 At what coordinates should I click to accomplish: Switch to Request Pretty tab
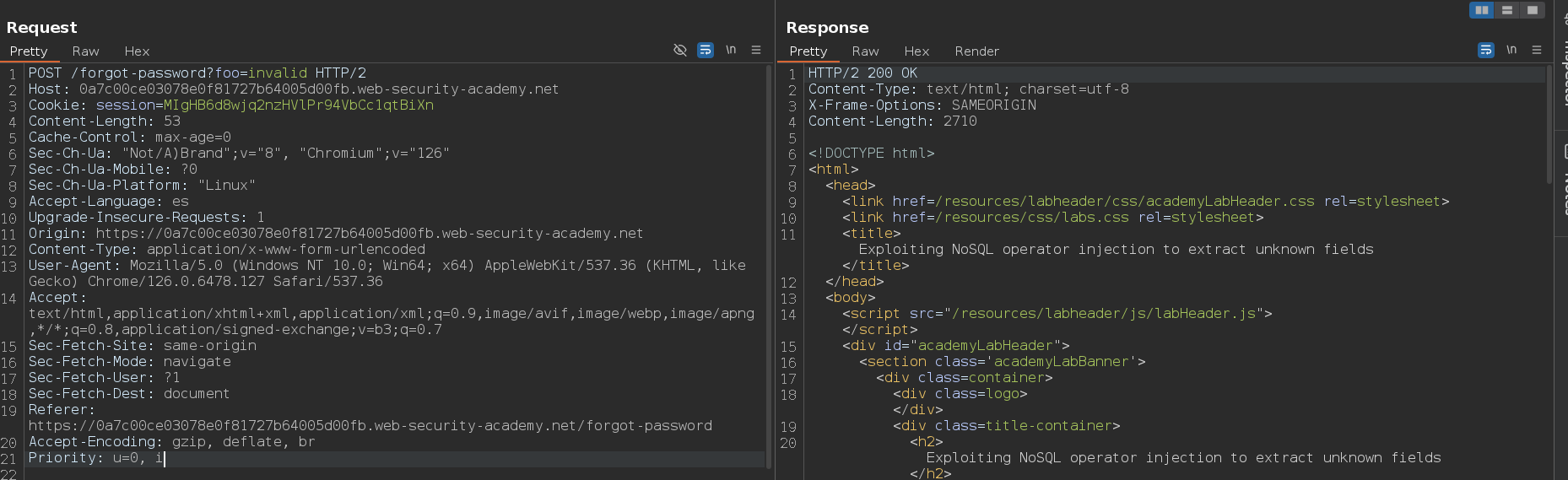[29, 51]
